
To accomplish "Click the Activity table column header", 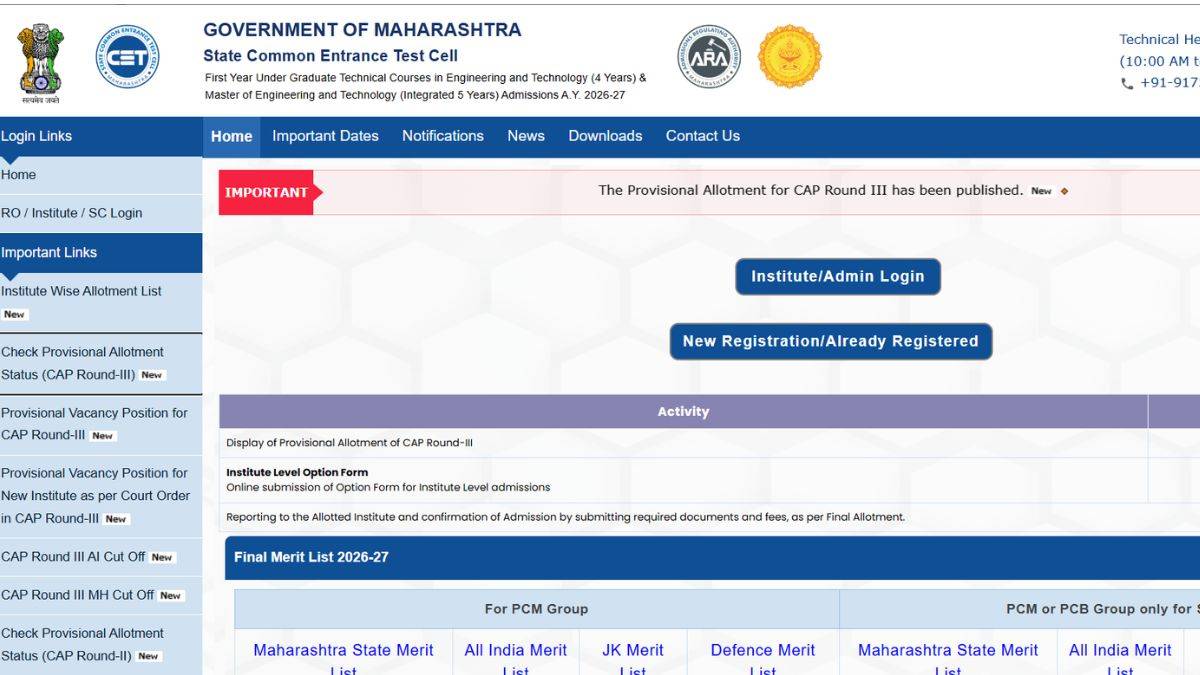I will click(x=683, y=412).
